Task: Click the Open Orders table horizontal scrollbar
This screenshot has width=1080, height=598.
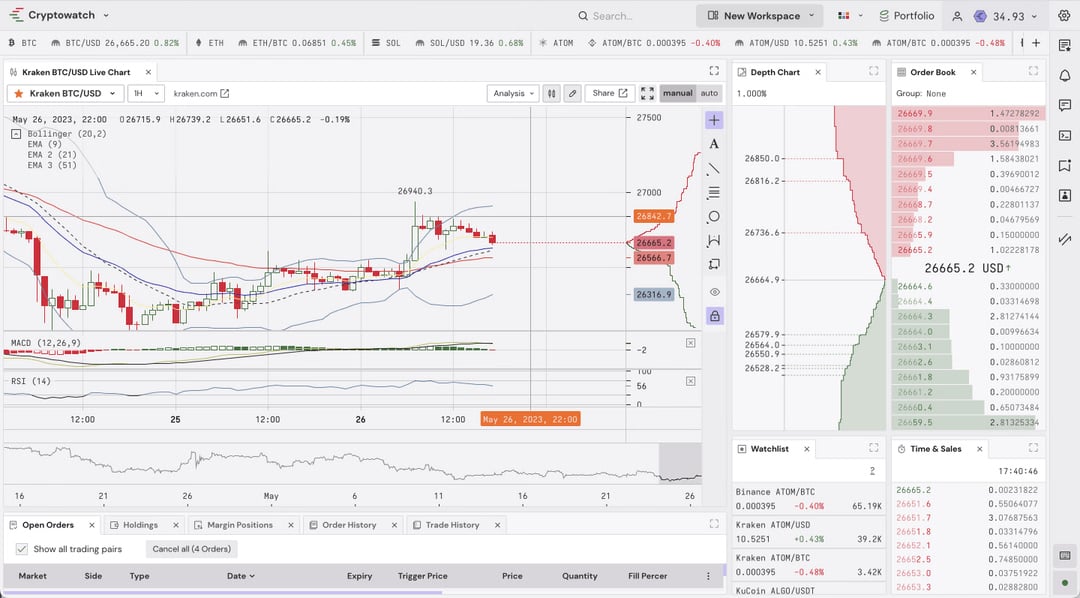Action: click(224, 592)
